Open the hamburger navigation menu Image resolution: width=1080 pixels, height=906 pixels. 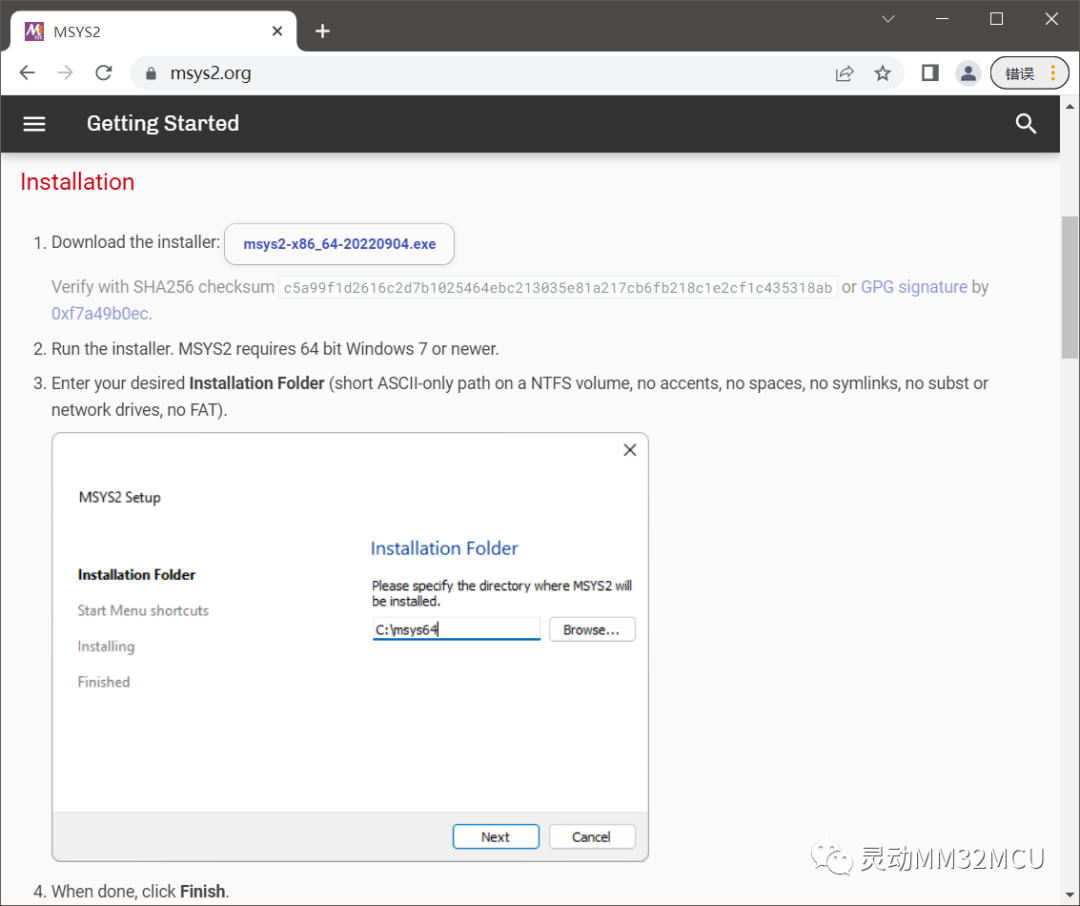[35, 124]
